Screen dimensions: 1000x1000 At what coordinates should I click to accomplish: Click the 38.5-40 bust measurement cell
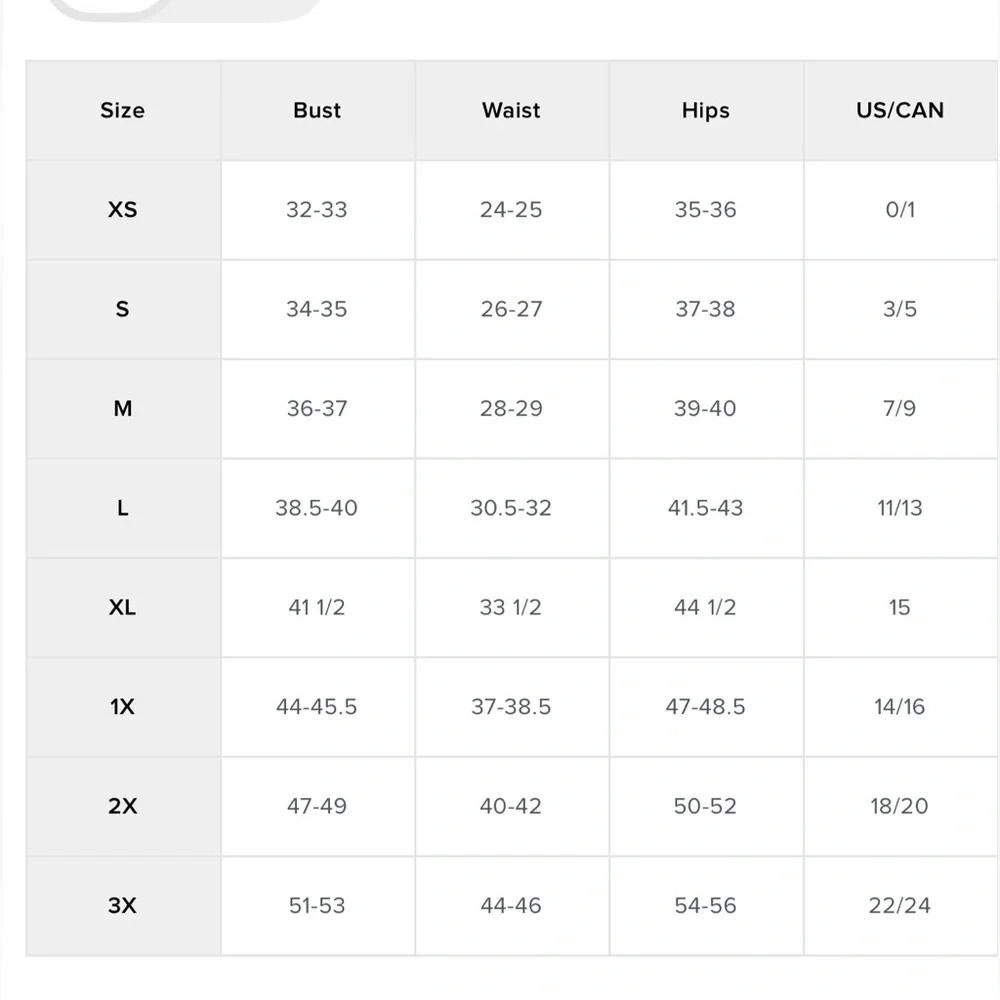pos(317,508)
